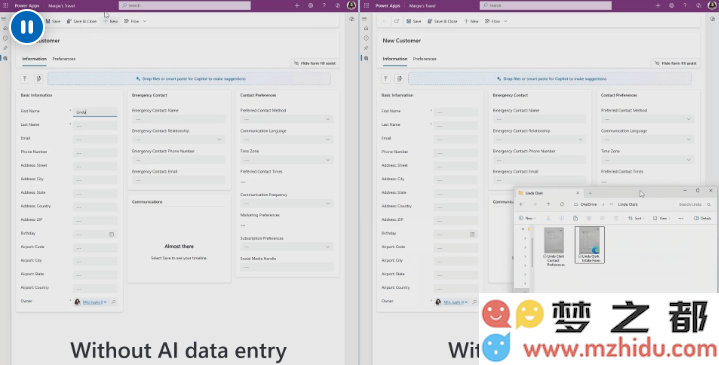The width and height of the screenshot is (719, 365).
Task: Click the search box in the left Power Apps window
Action: click(x=185, y=6)
